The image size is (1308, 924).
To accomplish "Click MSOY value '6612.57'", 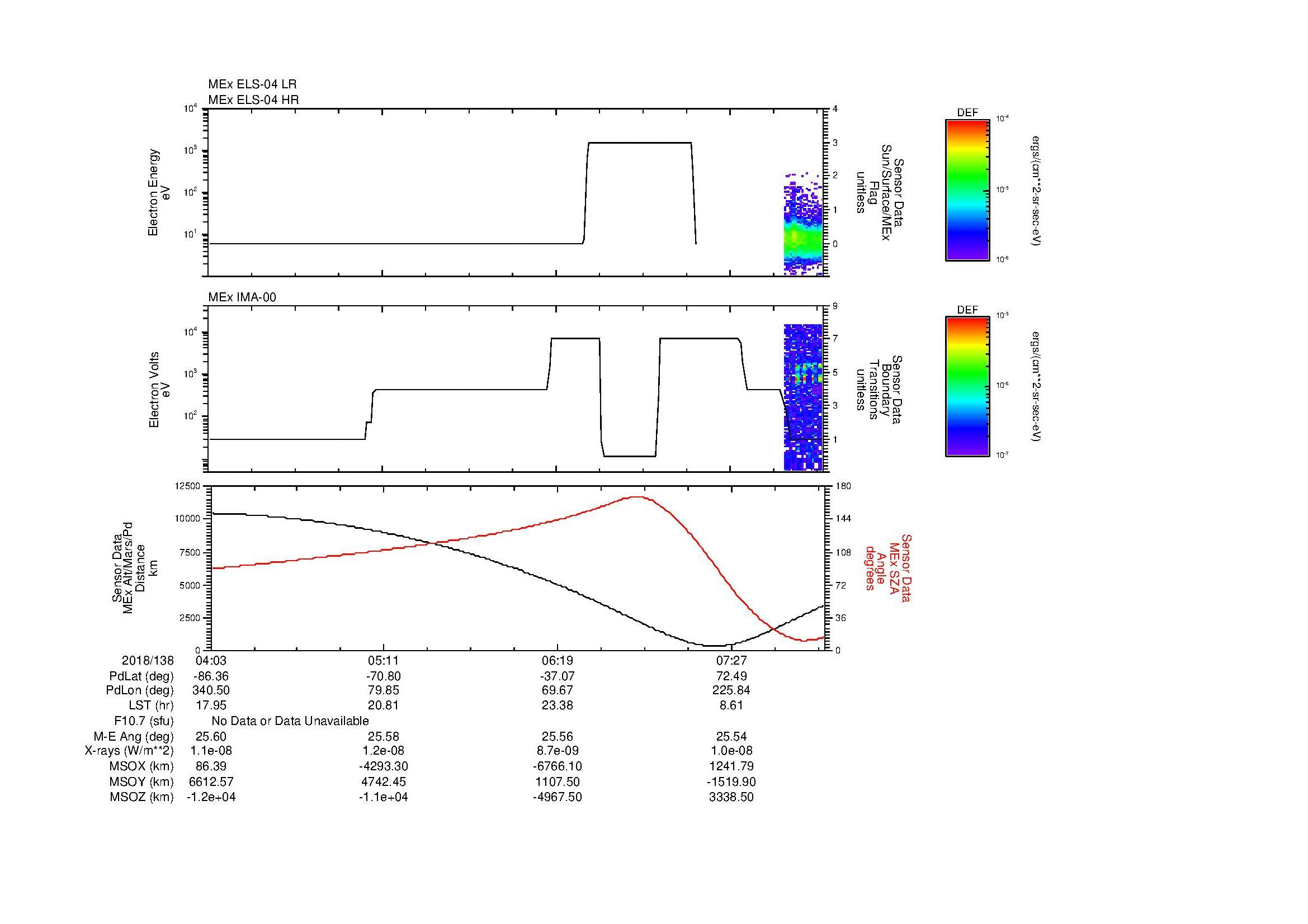I will [211, 781].
